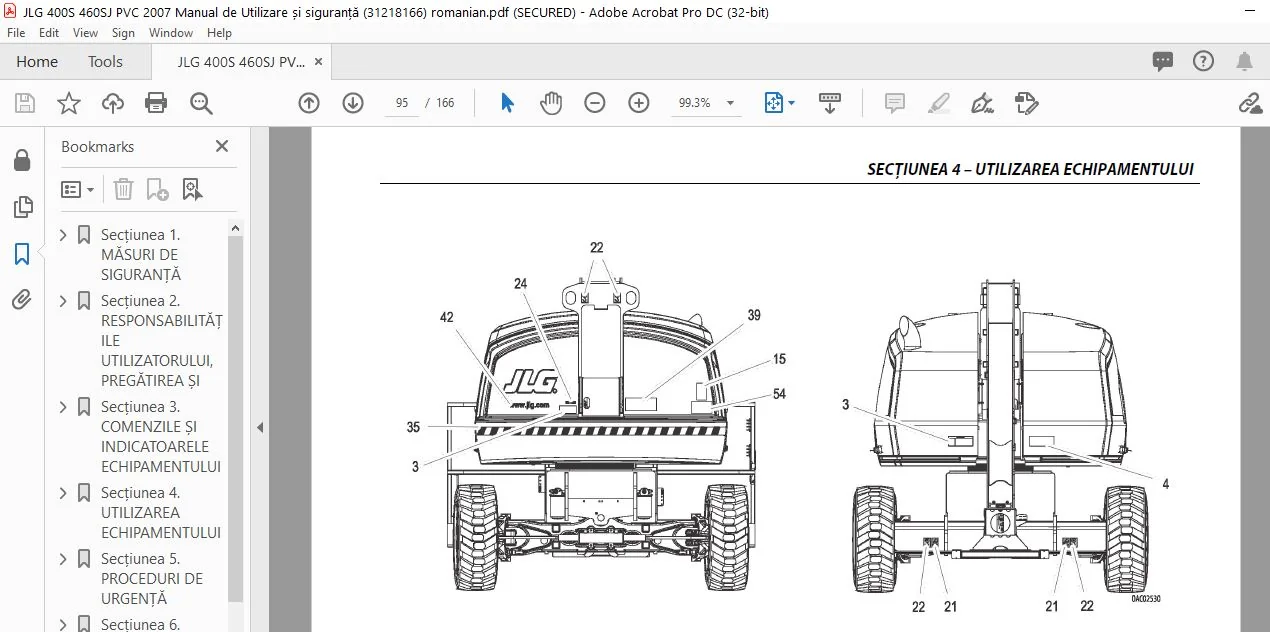Toggle the bookmarks panel sidebar icon

click(22, 254)
